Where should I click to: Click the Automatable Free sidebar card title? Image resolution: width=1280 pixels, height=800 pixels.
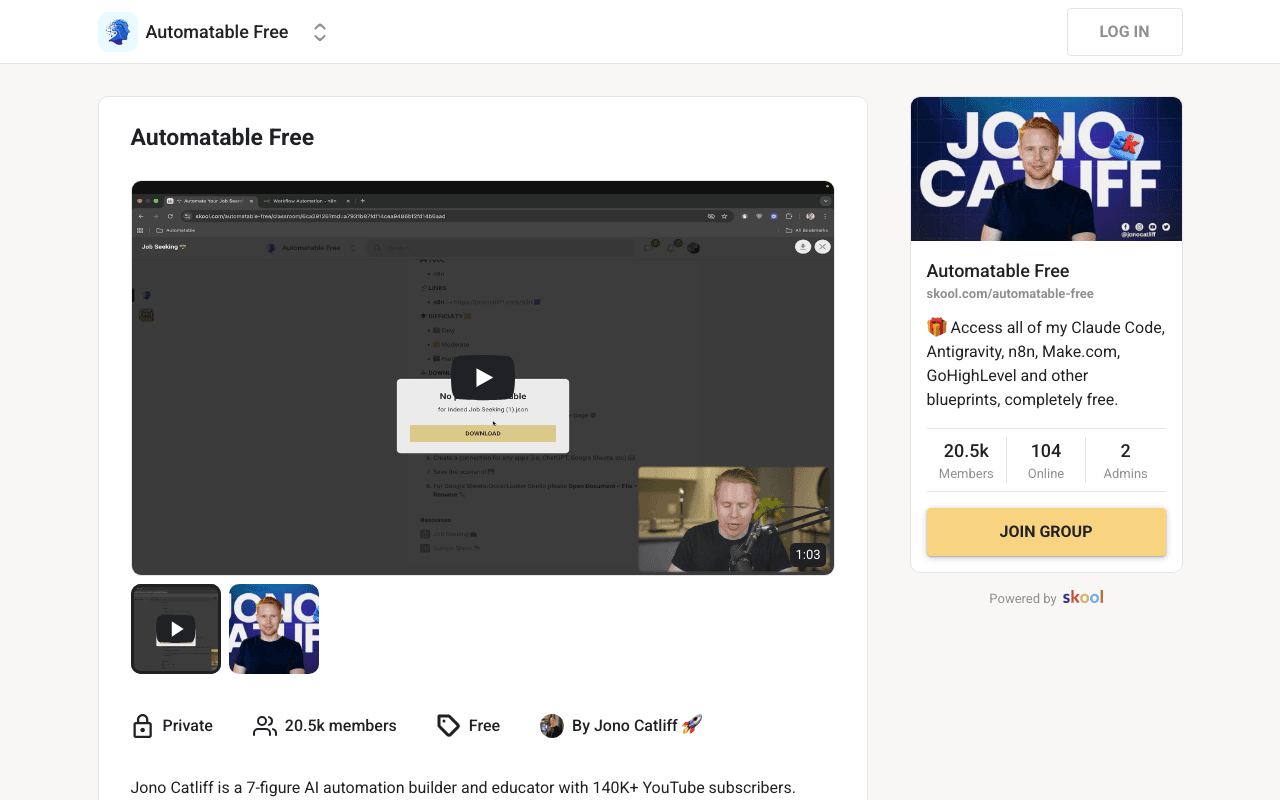[x=998, y=271]
